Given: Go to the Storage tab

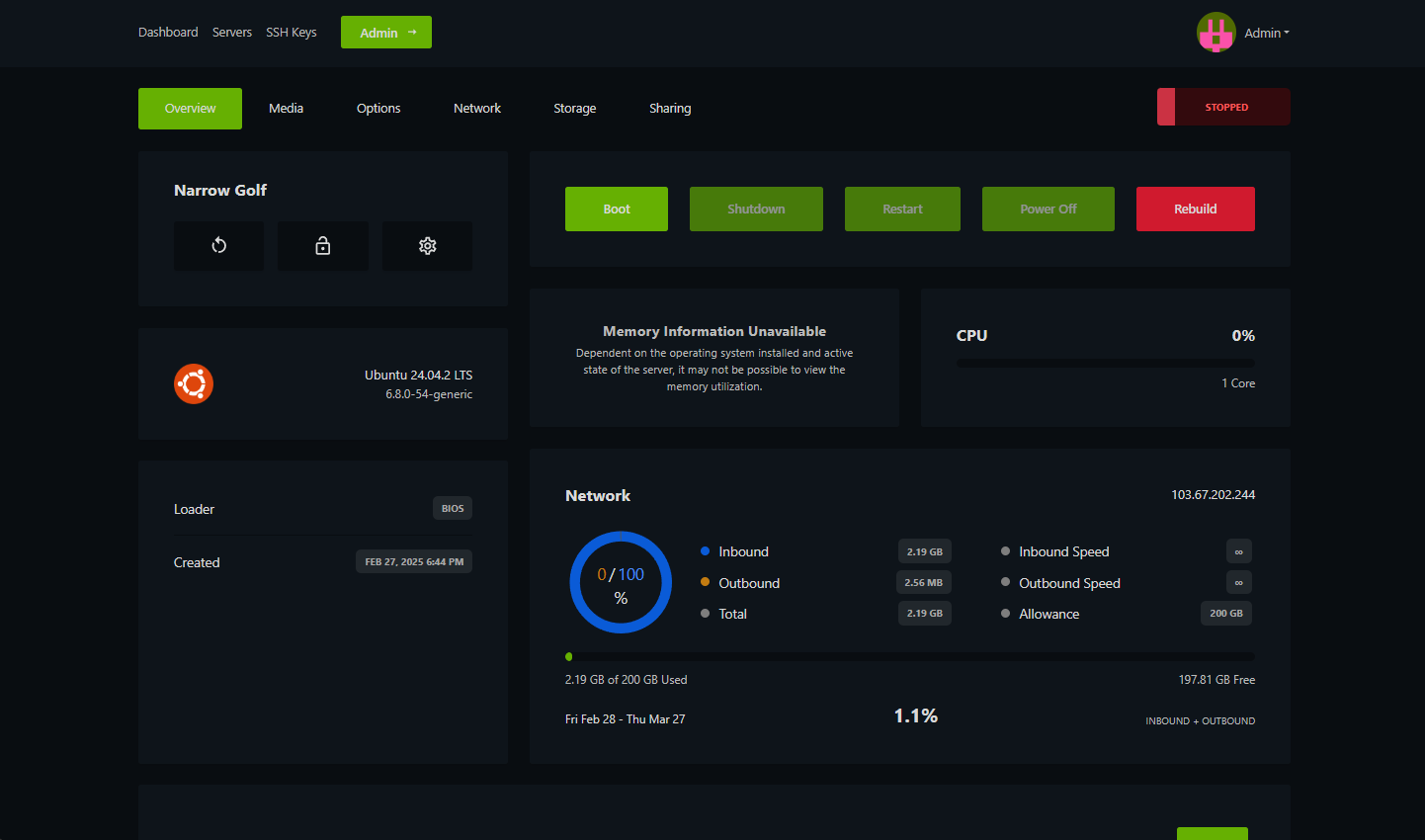Looking at the screenshot, I should 574,109.
